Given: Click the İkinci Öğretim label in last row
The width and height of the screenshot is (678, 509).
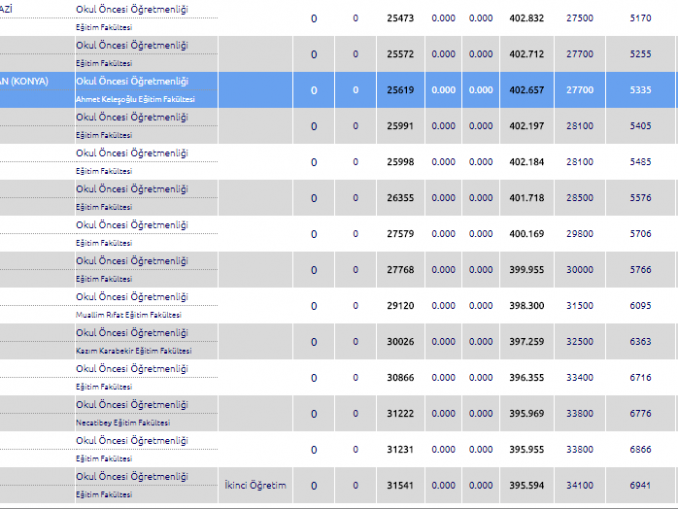Looking at the screenshot, I should [255, 486].
